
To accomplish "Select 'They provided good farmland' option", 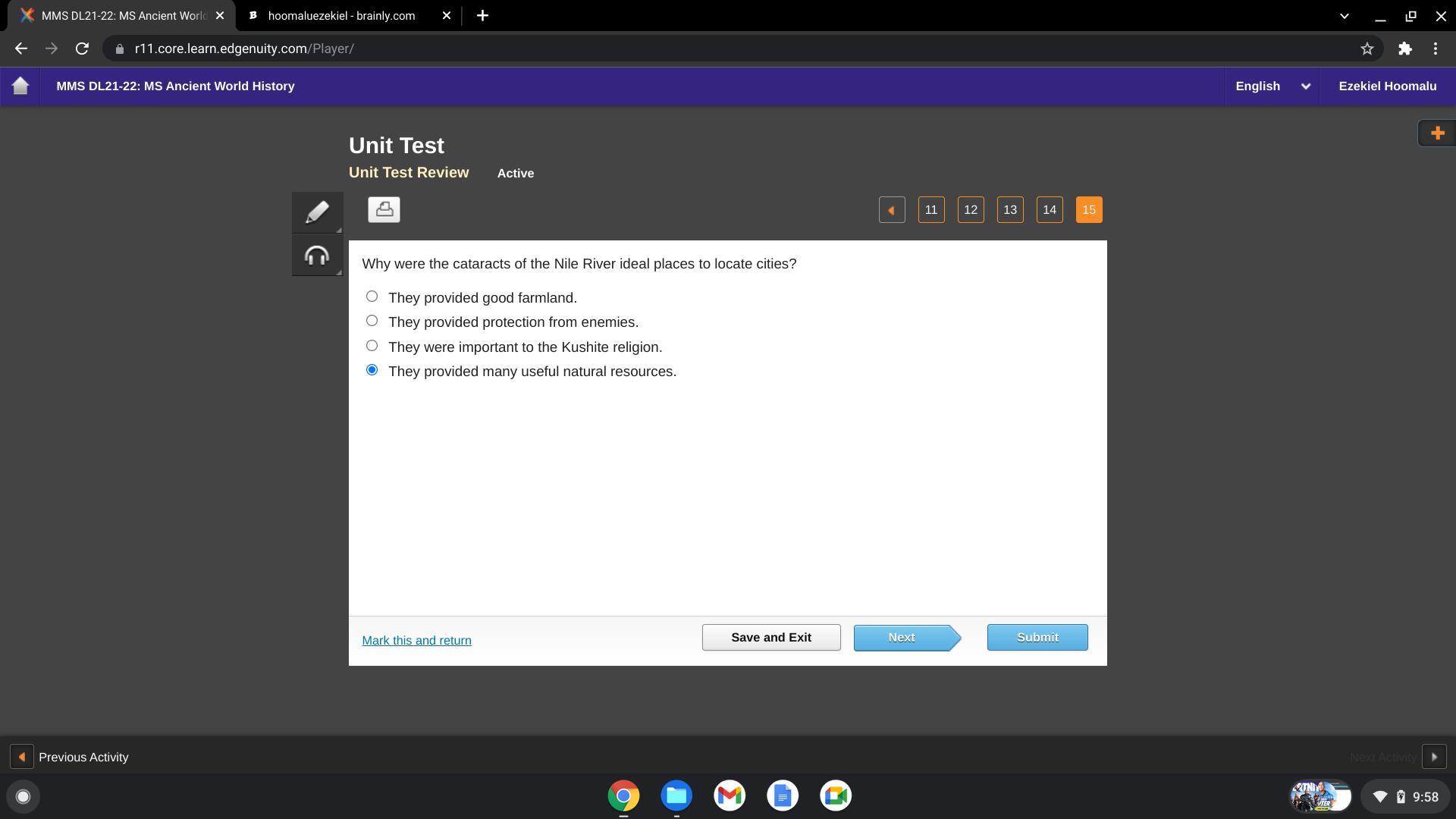I will click(372, 297).
